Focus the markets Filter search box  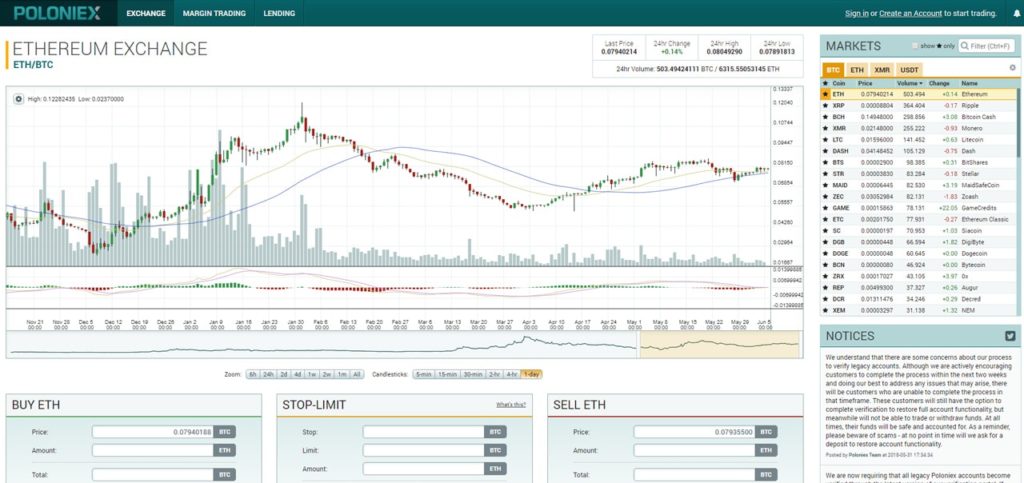click(991, 46)
